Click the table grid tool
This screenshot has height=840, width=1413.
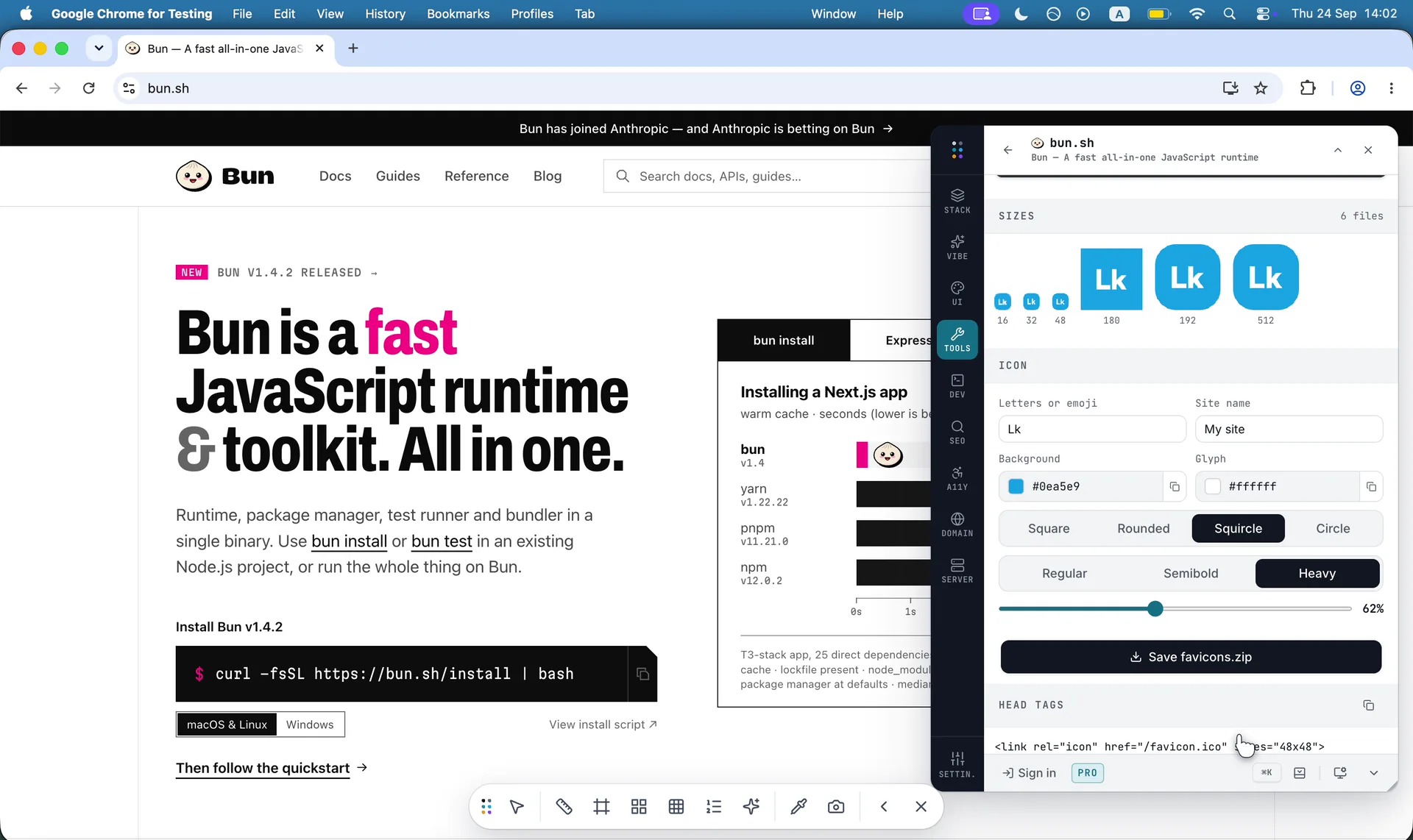pyautogui.click(x=676, y=807)
